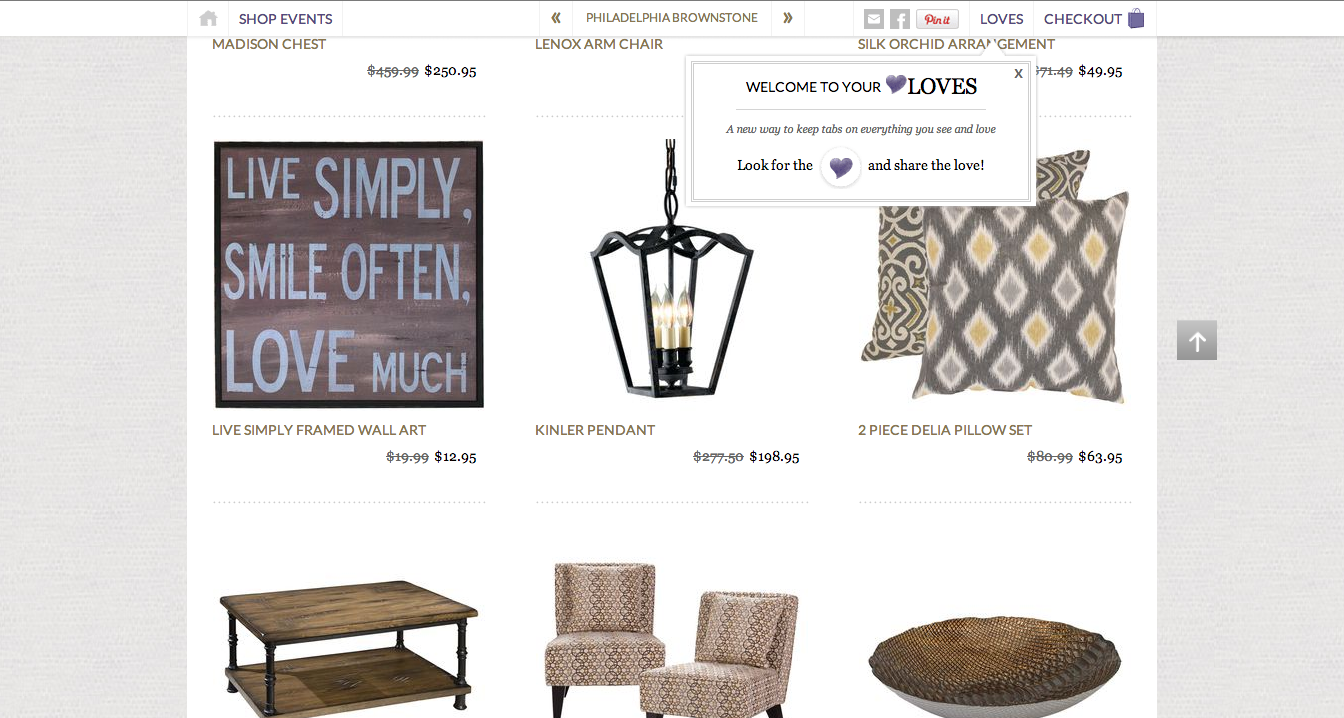The image size is (1344, 718).
Task: Open the Kinler Pendant product link
Action: pos(595,430)
